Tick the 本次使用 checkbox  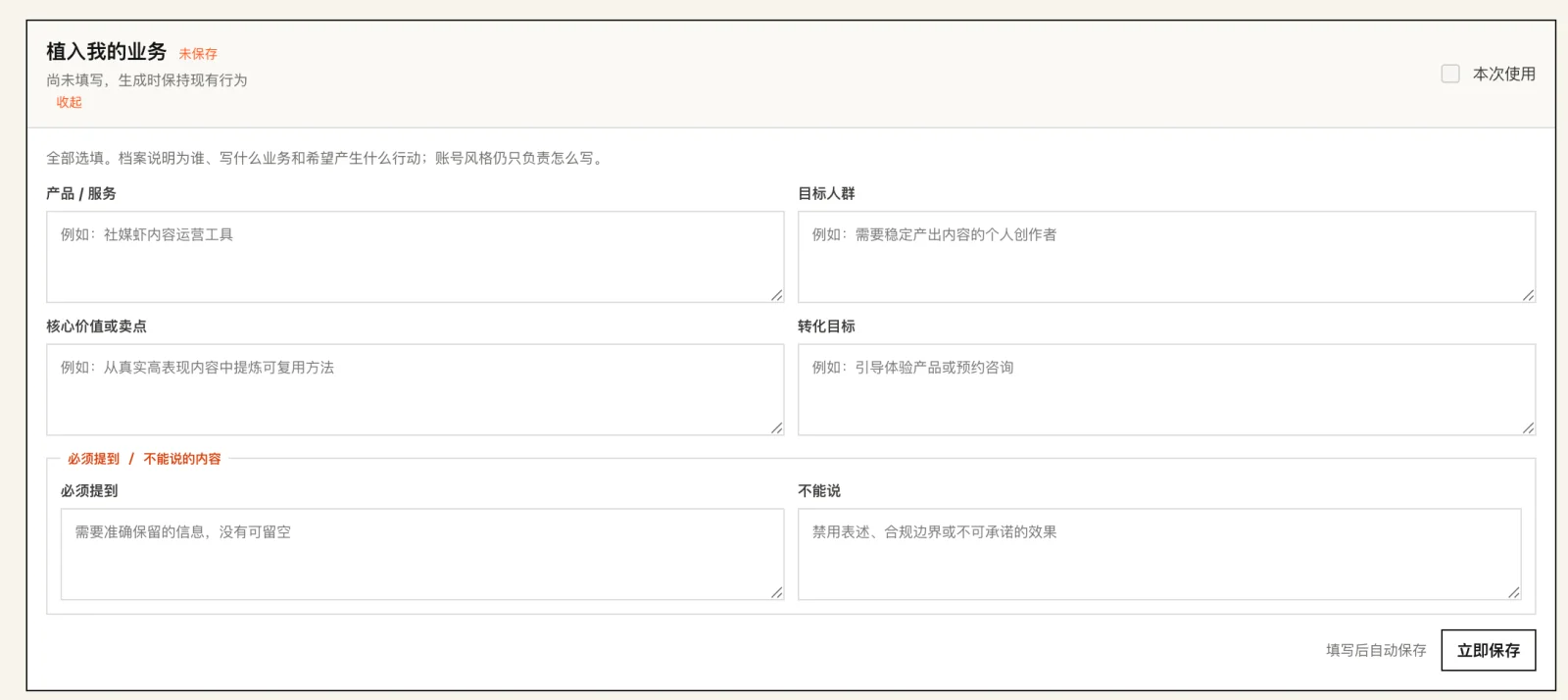(1450, 74)
